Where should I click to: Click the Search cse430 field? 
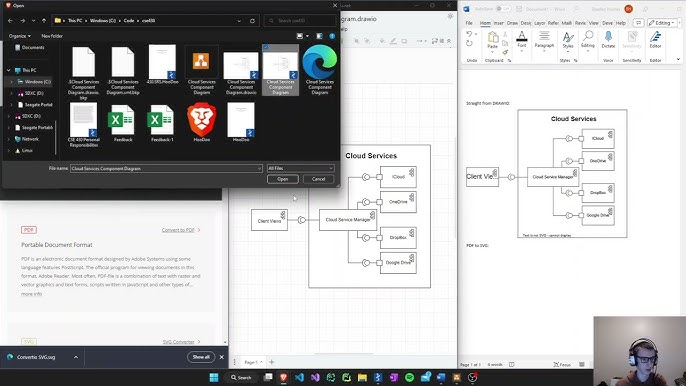301,21
